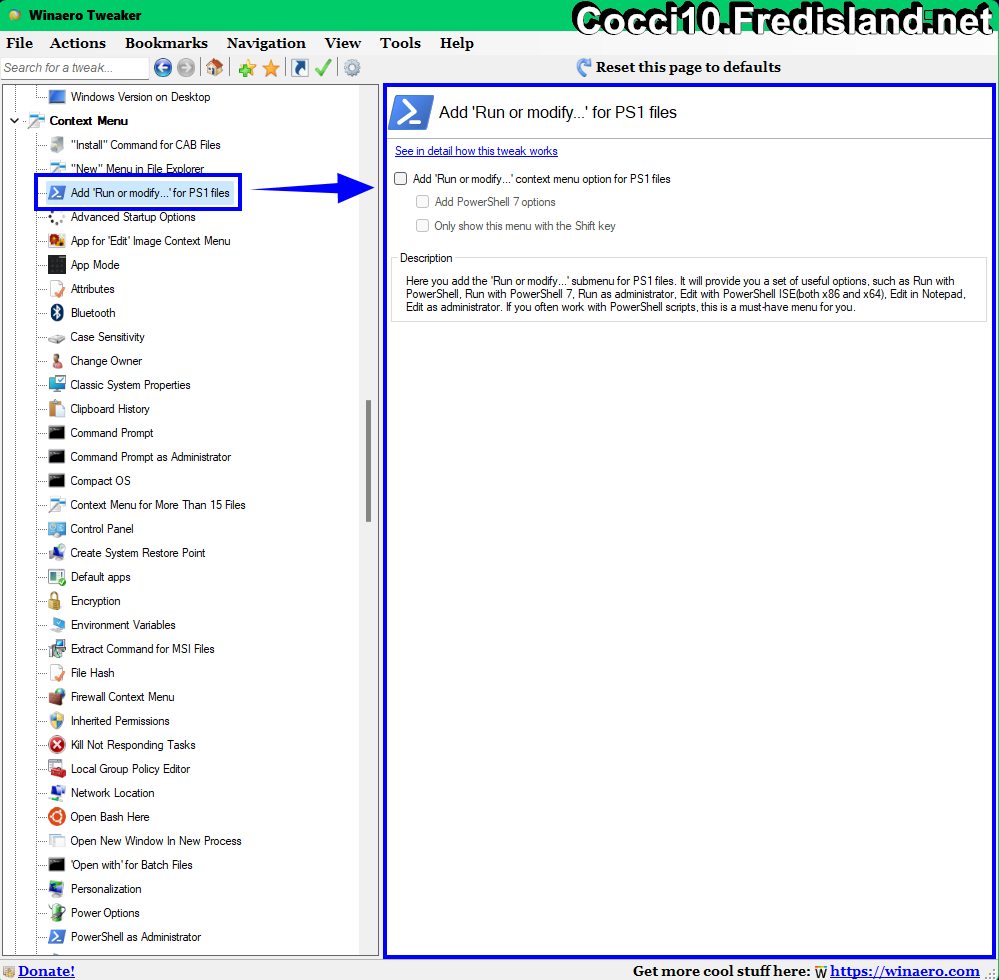Open the Help menu

pyautogui.click(x=457, y=43)
